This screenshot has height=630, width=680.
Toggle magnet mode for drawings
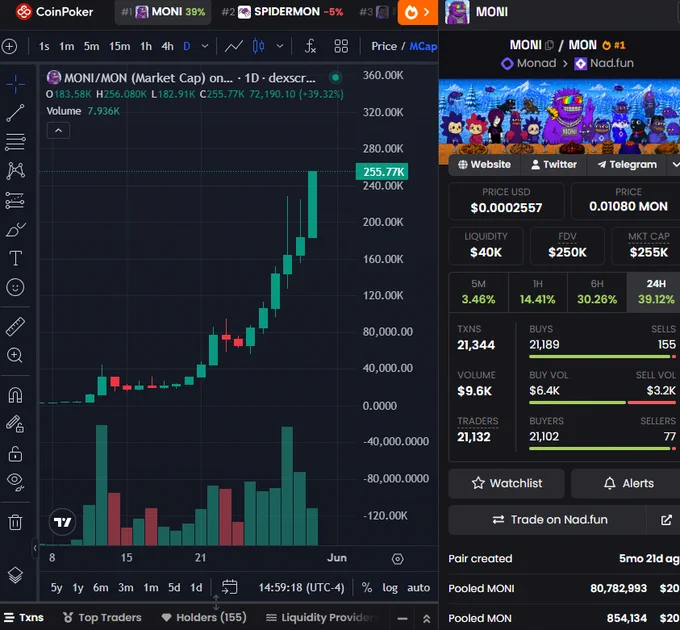(x=16, y=395)
